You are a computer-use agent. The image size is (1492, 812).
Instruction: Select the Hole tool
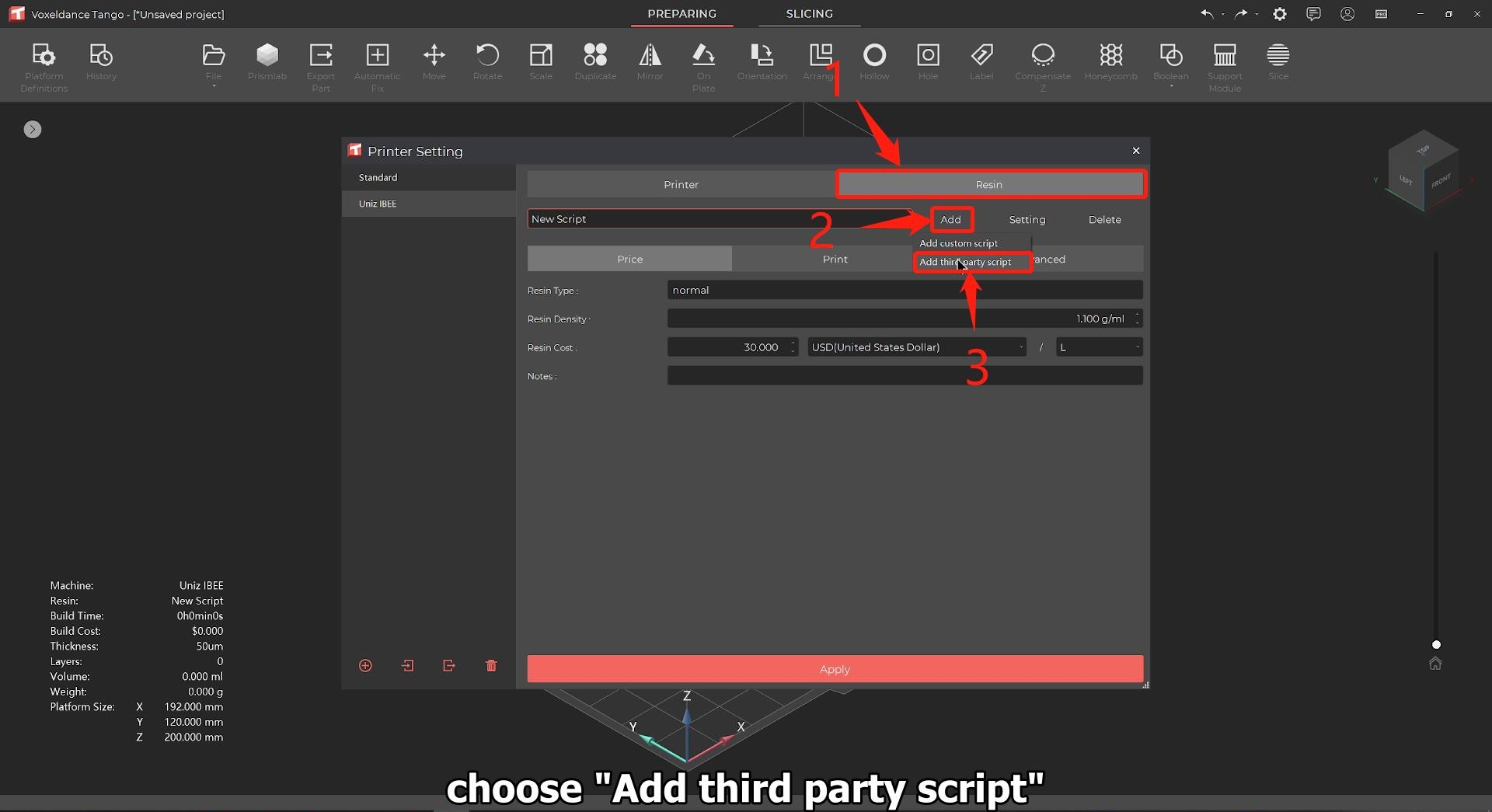click(928, 62)
